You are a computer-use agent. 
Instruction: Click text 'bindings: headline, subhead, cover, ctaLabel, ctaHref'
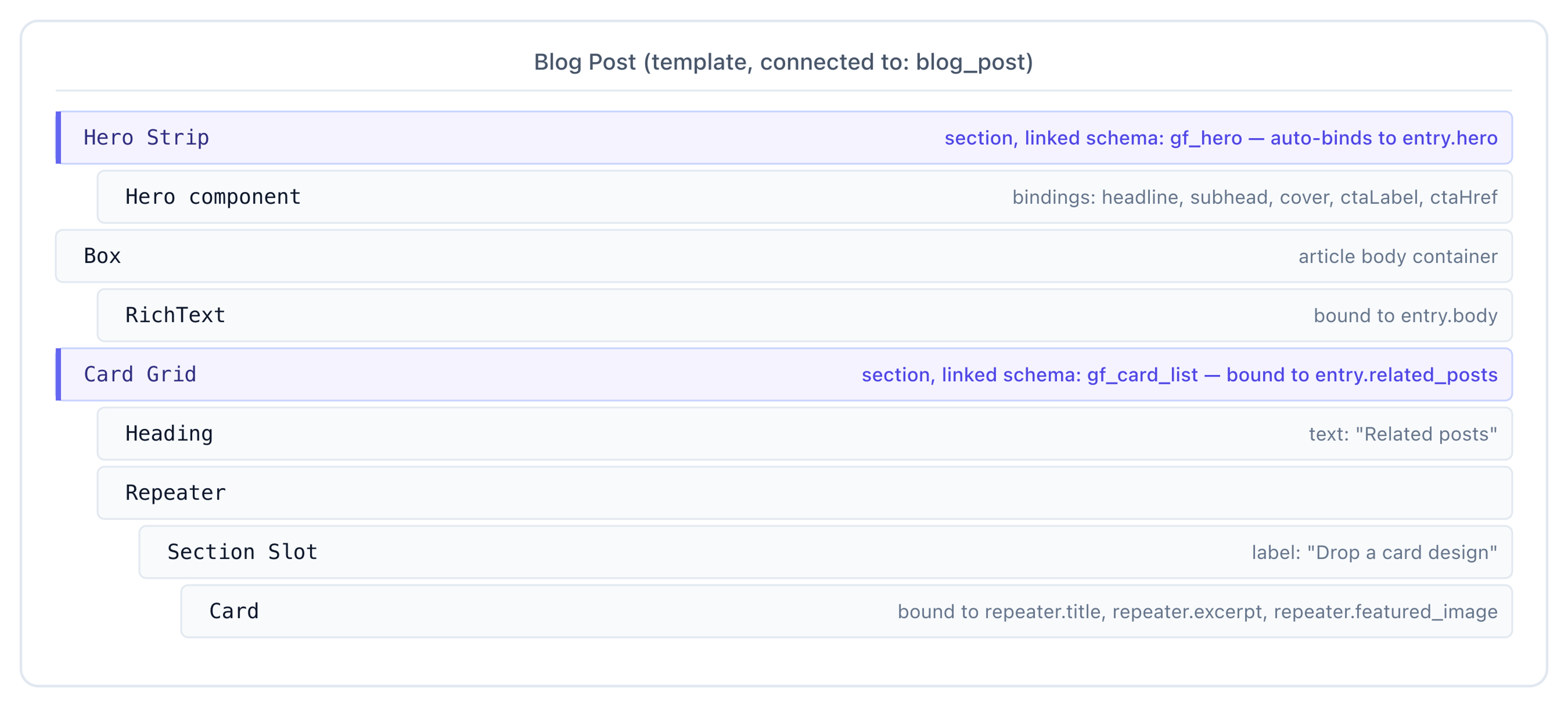click(1254, 197)
